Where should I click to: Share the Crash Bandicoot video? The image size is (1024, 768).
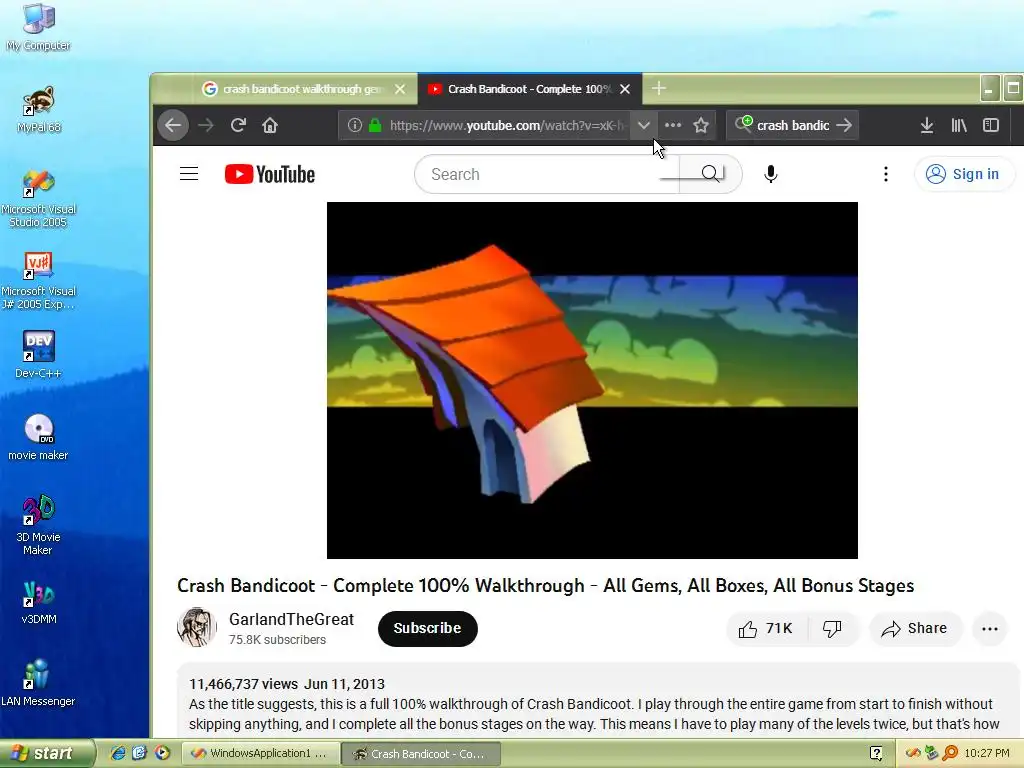tap(914, 628)
